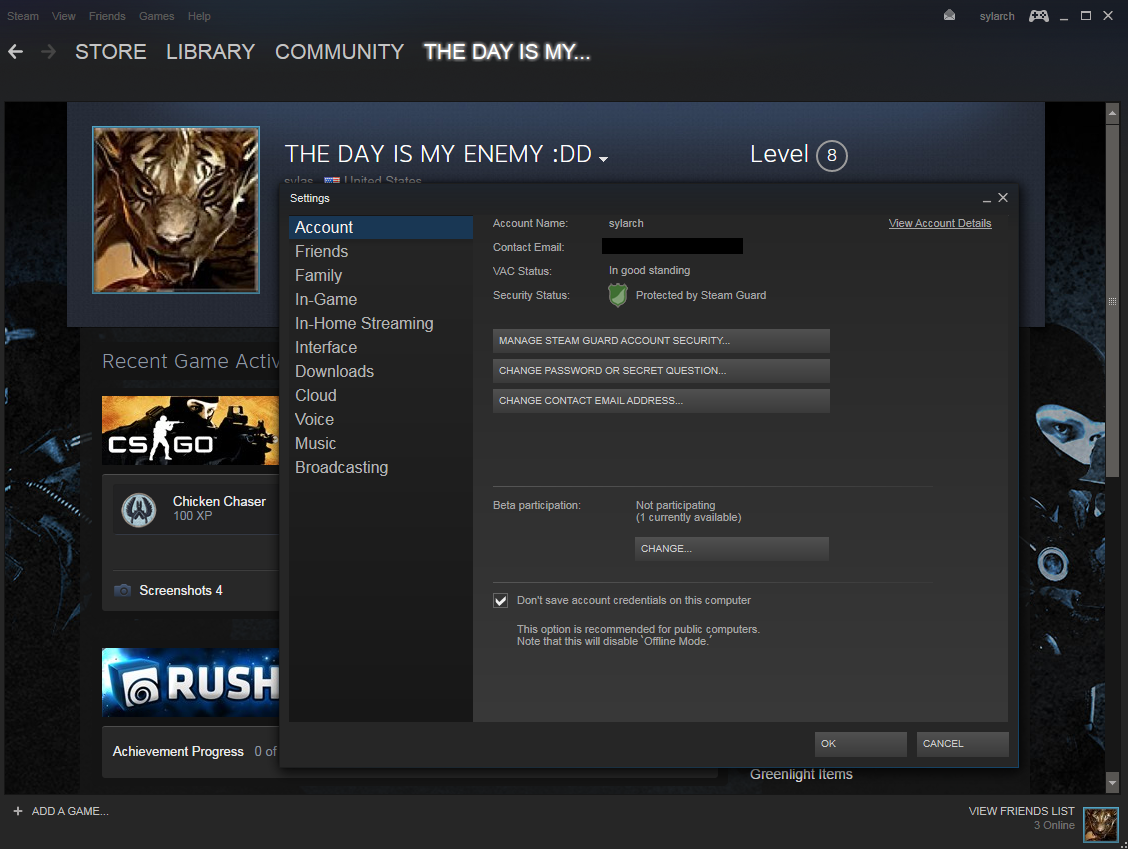Close the Settings dialog
The width and height of the screenshot is (1128, 849).
(x=1003, y=197)
